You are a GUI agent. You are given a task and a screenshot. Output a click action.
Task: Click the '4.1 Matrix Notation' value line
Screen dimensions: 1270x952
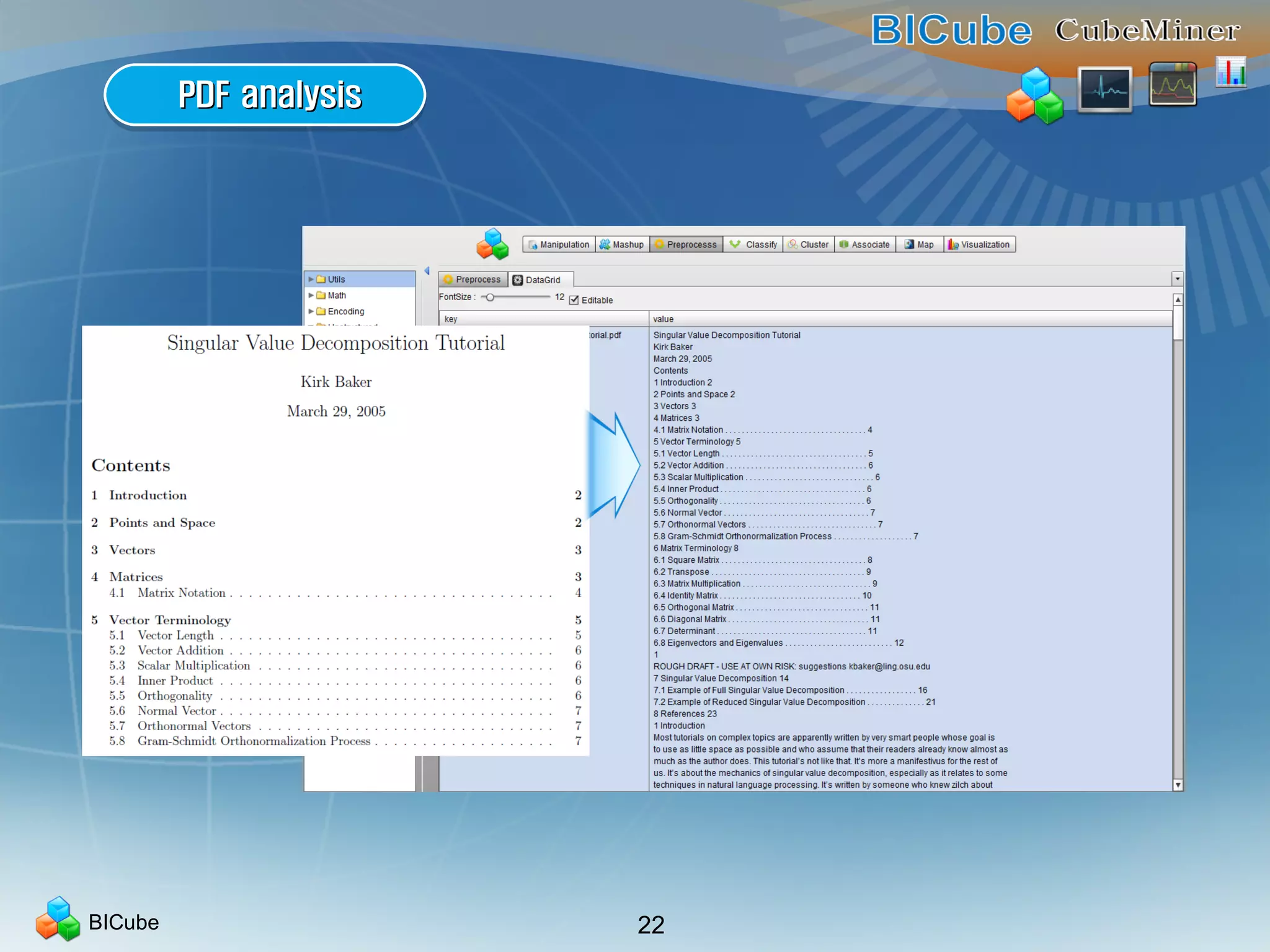pos(763,430)
